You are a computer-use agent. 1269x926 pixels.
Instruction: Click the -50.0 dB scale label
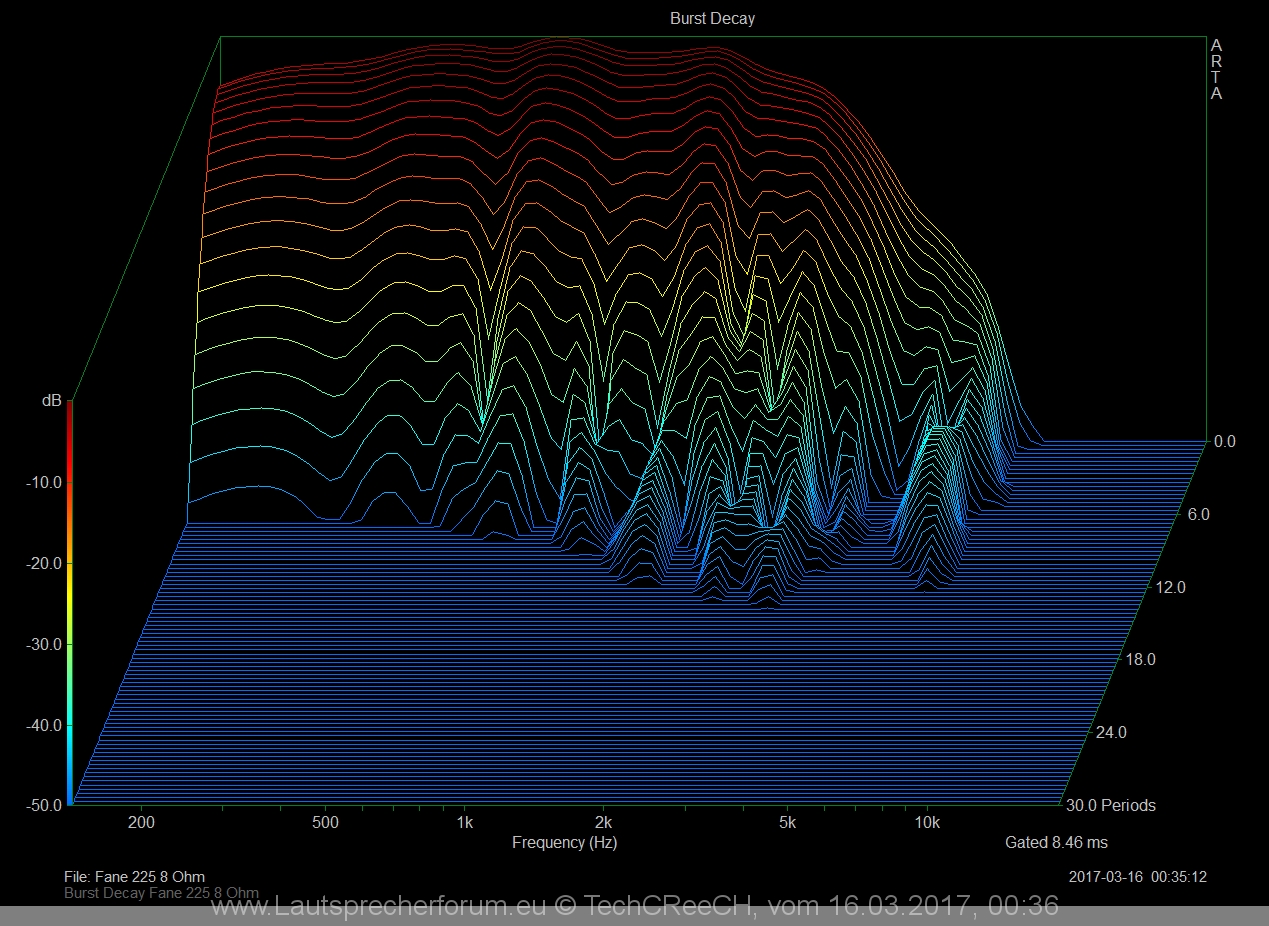pyautogui.click(x=44, y=805)
